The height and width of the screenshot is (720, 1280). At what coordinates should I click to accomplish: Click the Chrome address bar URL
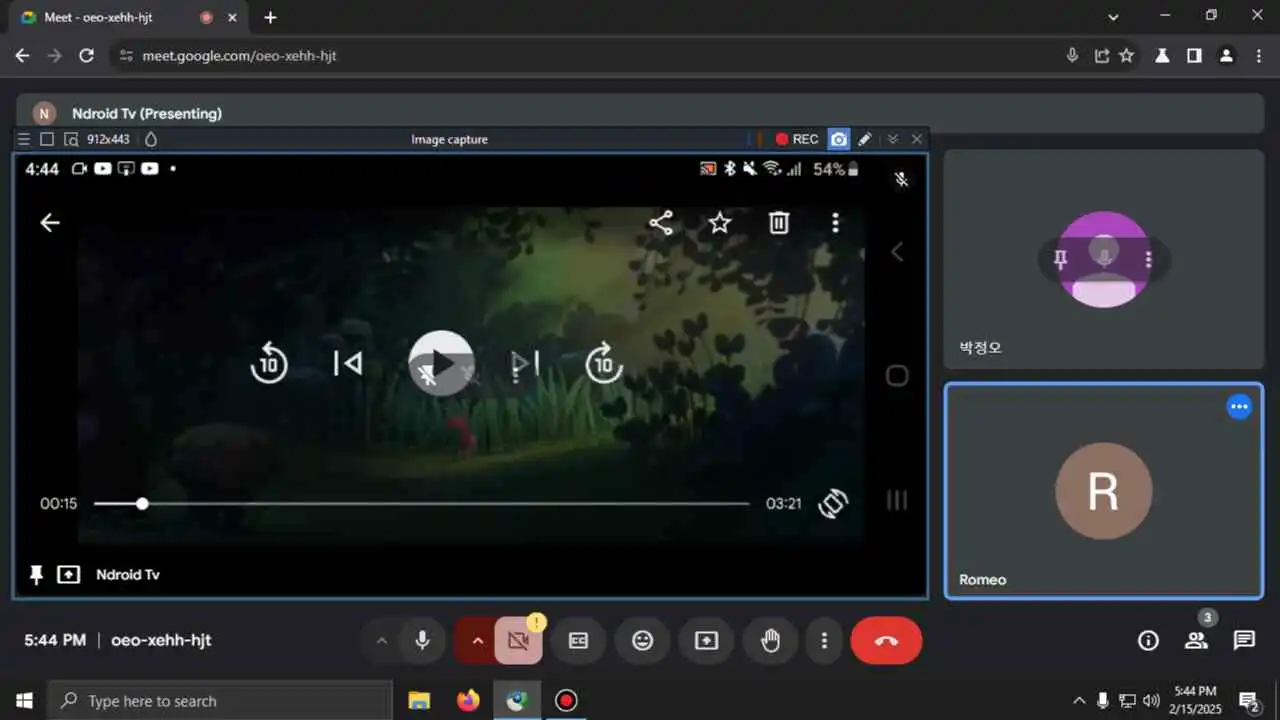pos(239,56)
